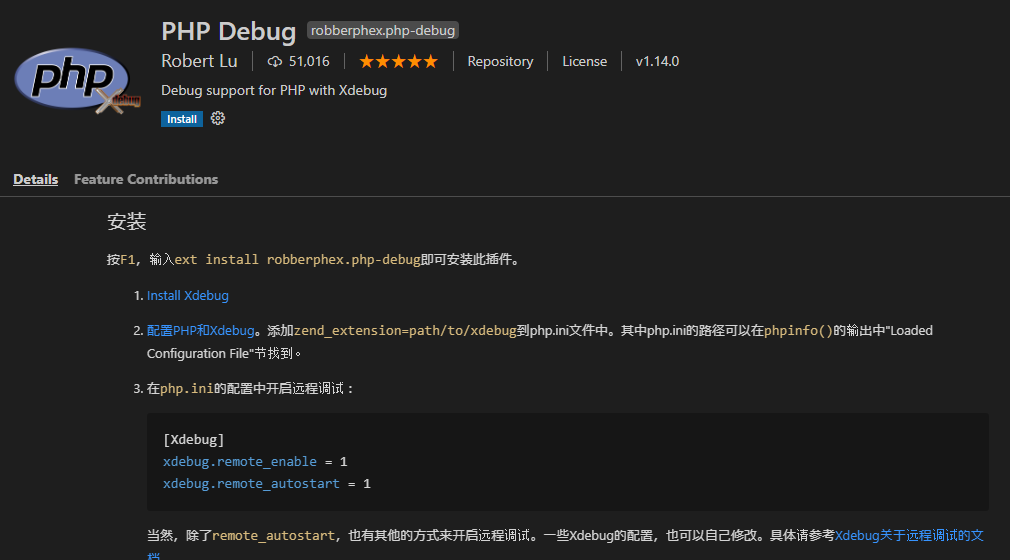Click description Debug support for PHP with Xdebug
The width and height of the screenshot is (1010, 560).
274,90
